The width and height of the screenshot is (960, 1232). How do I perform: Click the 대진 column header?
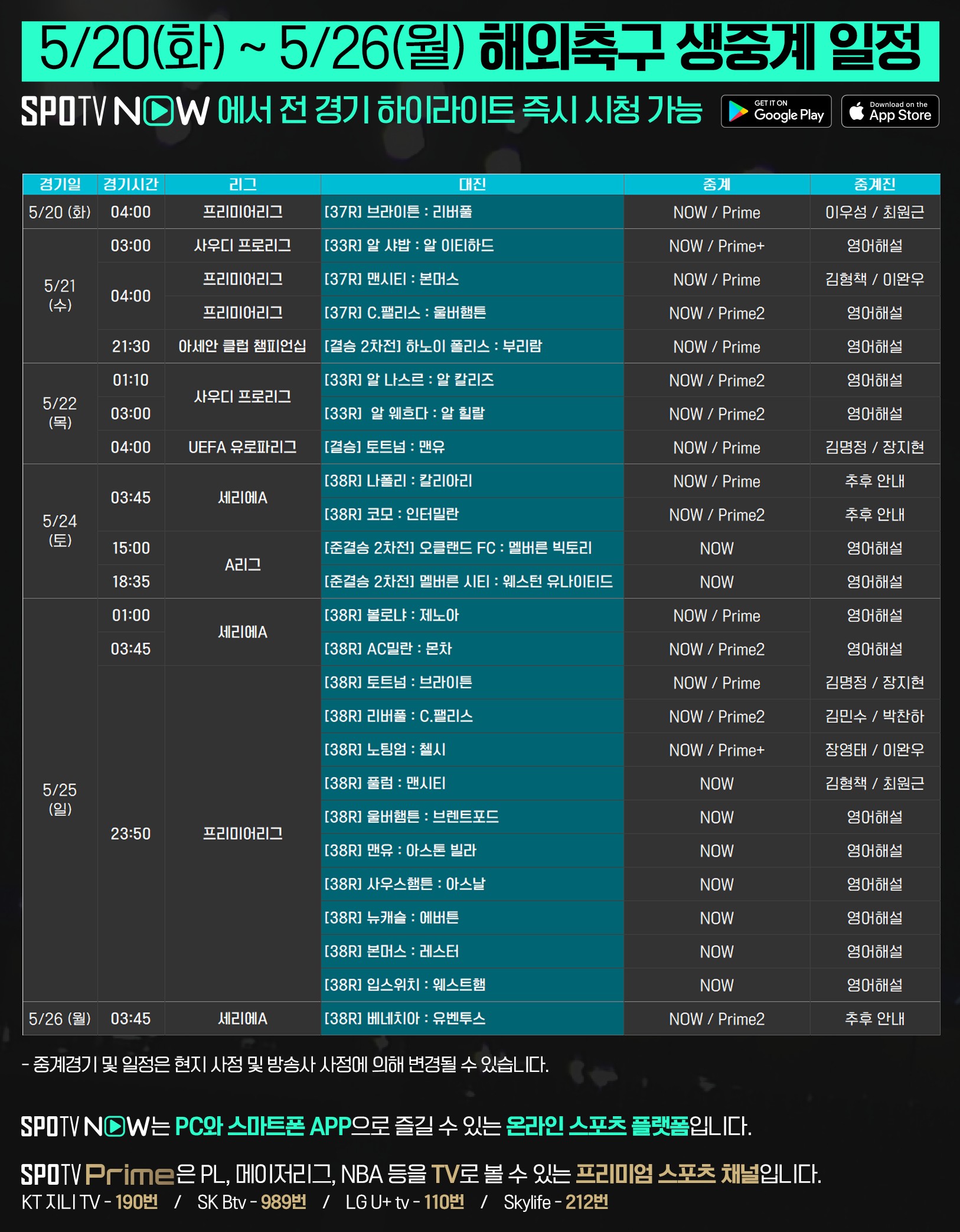pos(472,184)
